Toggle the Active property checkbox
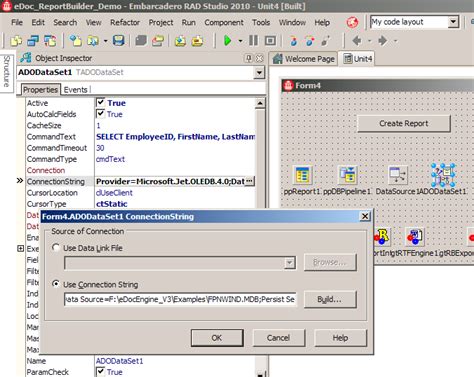The height and width of the screenshot is (377, 474). click(x=100, y=102)
